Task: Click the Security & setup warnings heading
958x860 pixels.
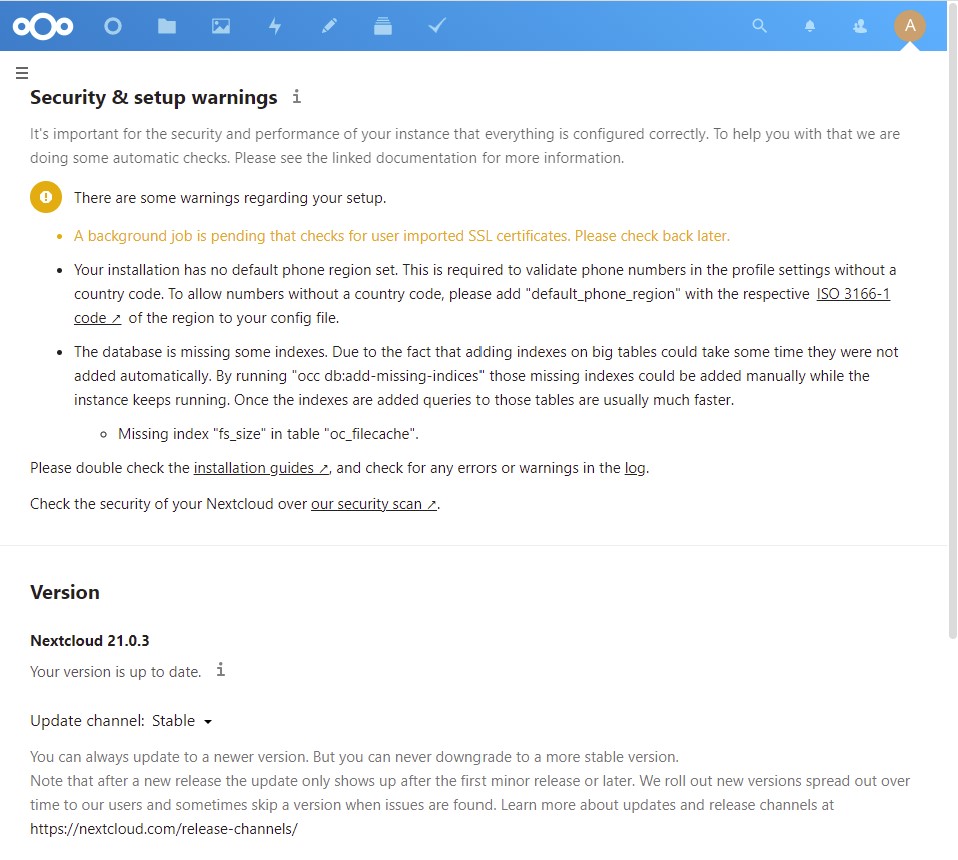Action: (x=153, y=97)
